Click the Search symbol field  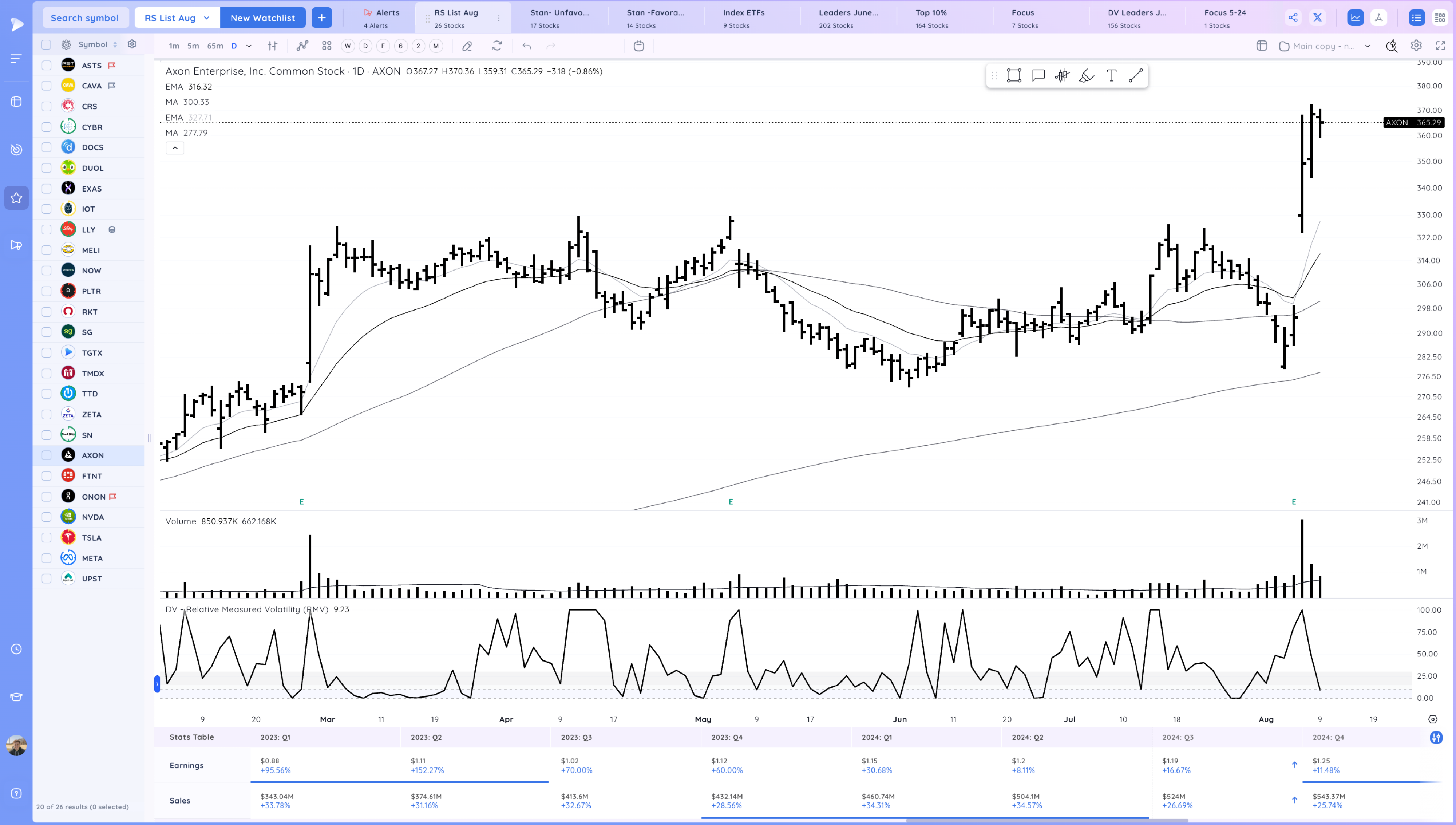pyautogui.click(x=85, y=17)
